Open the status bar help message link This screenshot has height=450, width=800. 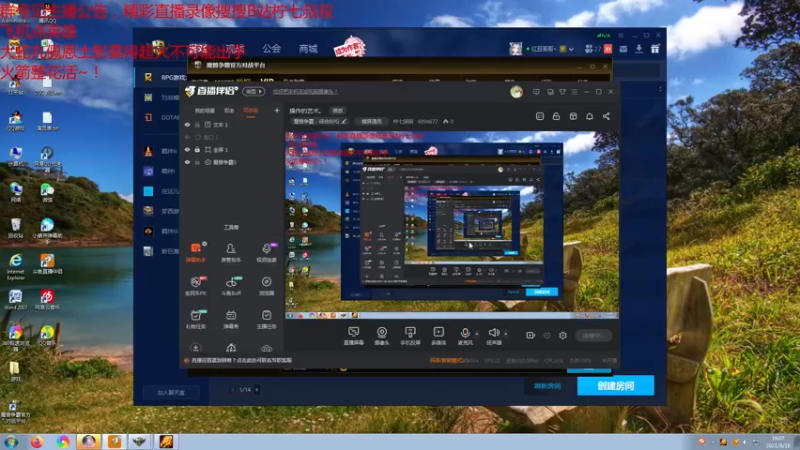click(x=241, y=360)
